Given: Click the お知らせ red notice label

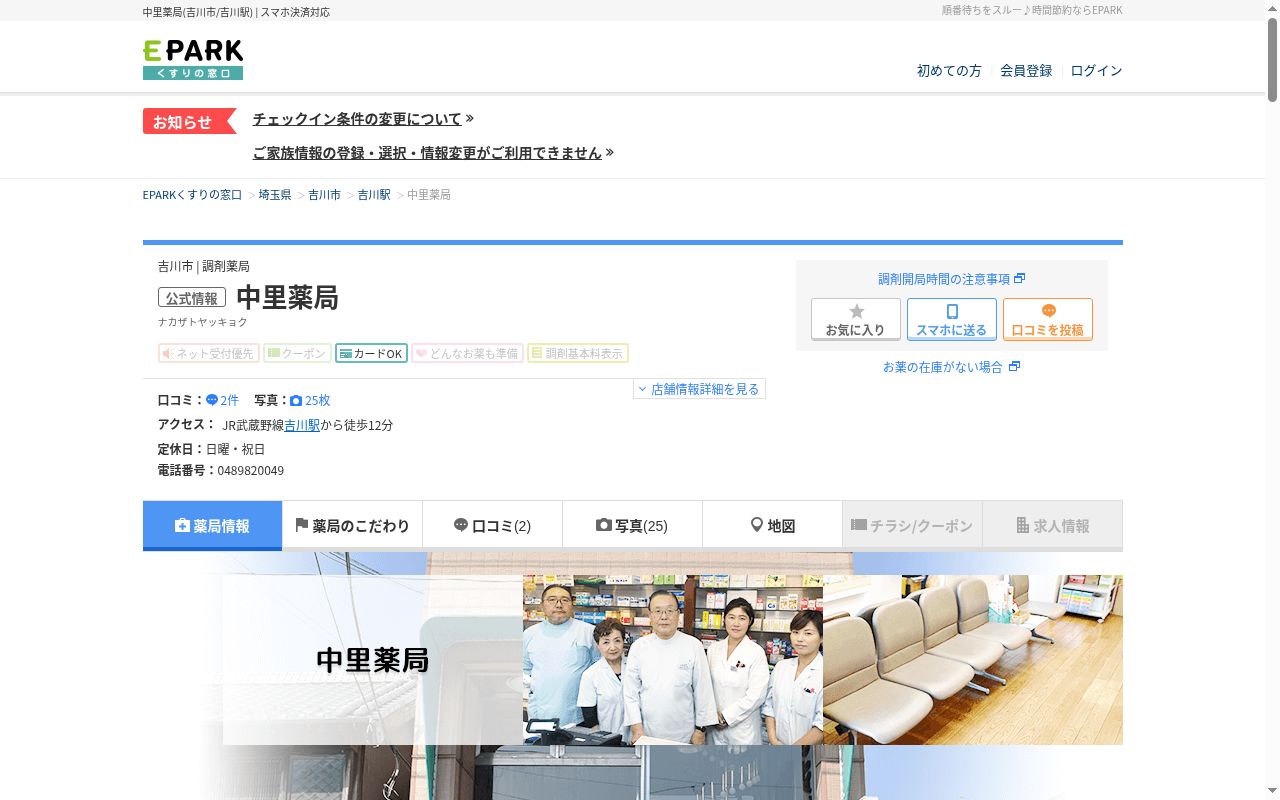Looking at the screenshot, I should 189,121.
